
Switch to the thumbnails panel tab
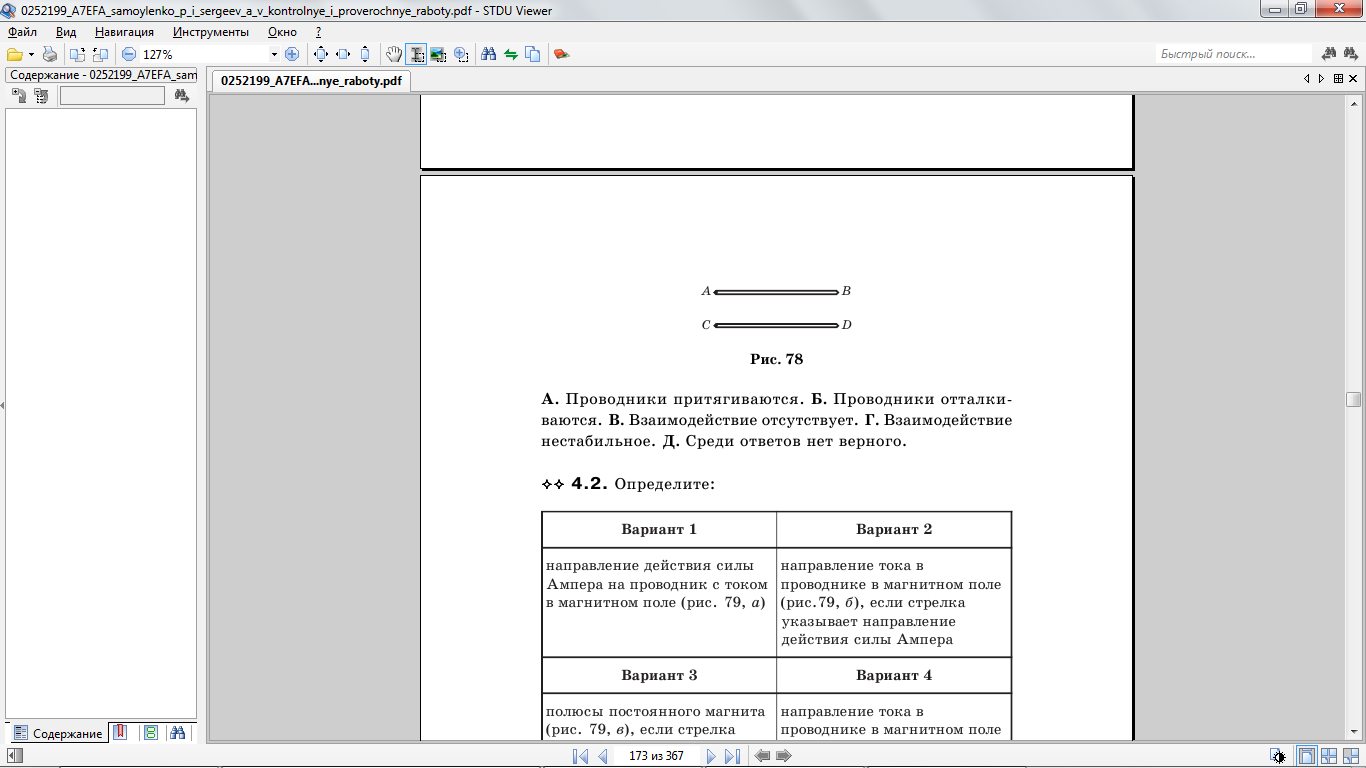150,733
